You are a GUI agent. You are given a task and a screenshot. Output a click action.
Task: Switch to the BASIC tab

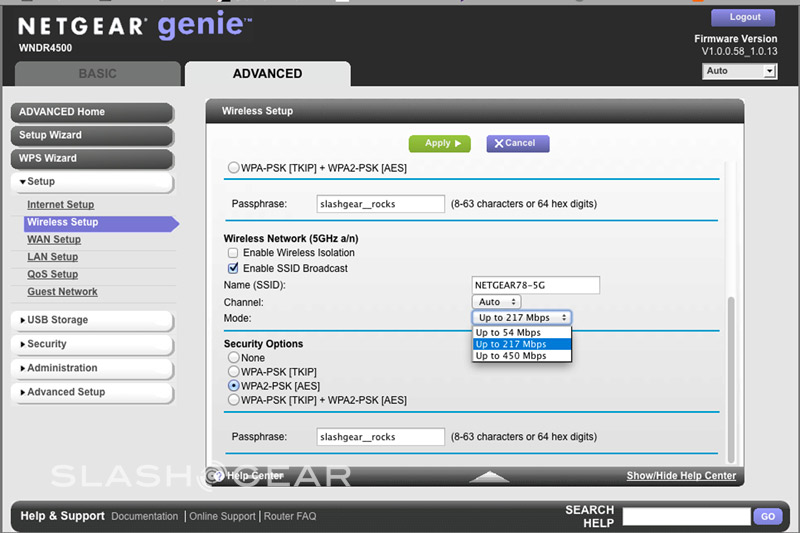click(98, 74)
